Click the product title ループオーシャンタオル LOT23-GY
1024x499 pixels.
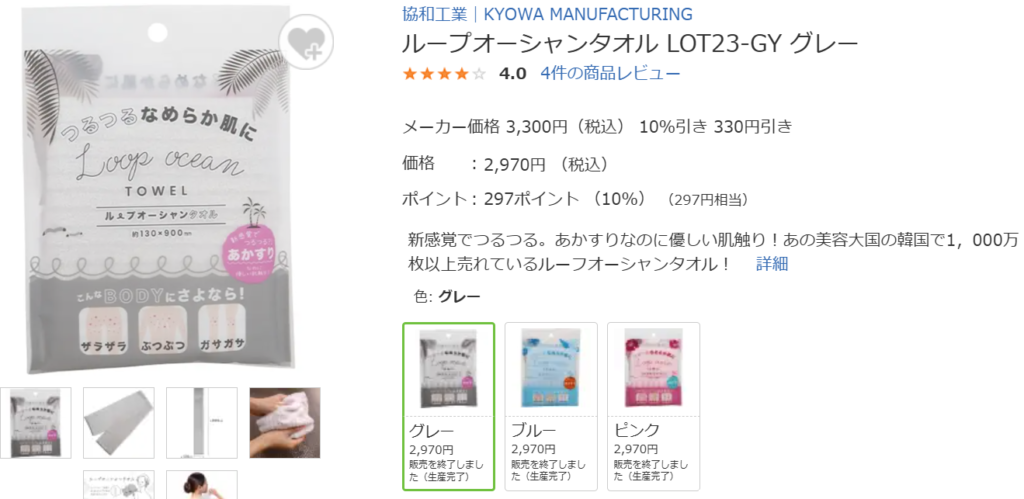[630, 44]
